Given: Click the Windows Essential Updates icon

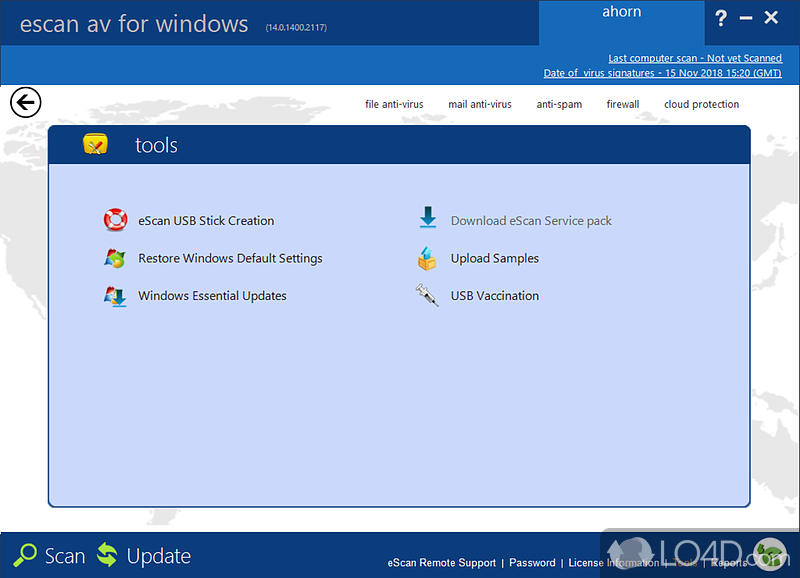Looking at the screenshot, I should tap(115, 296).
